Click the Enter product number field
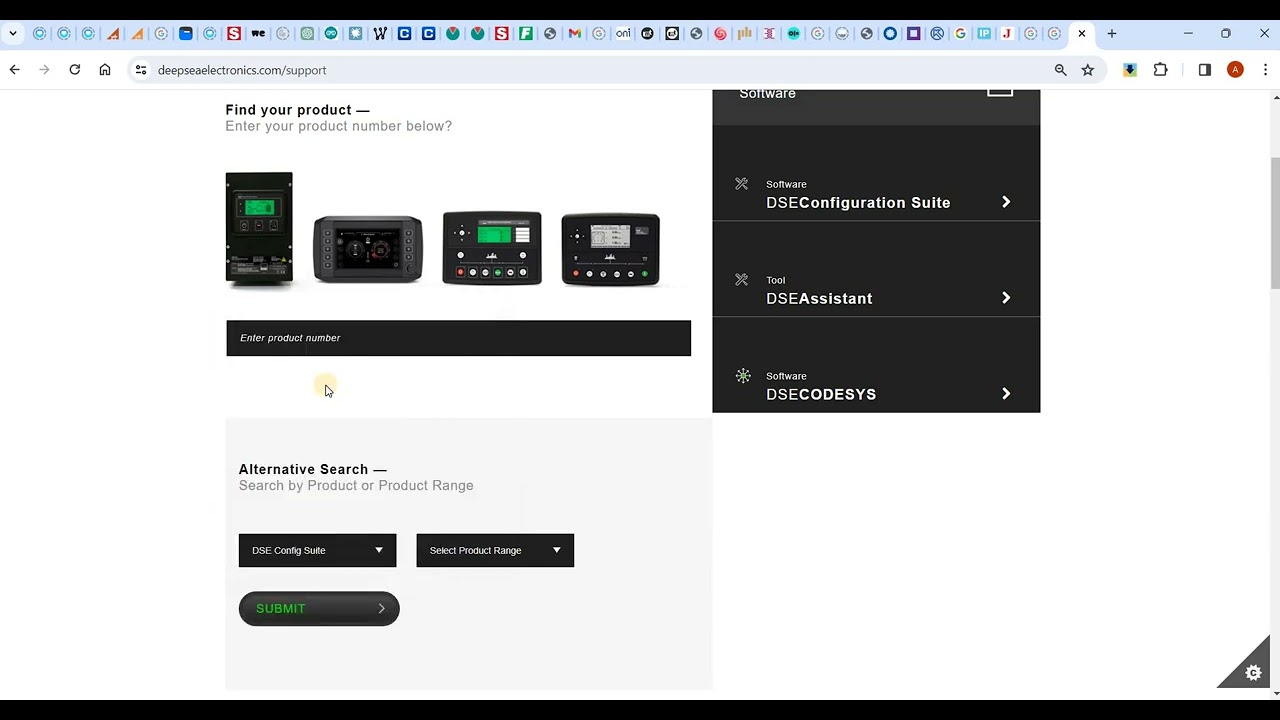Image resolution: width=1280 pixels, height=720 pixels. point(458,338)
